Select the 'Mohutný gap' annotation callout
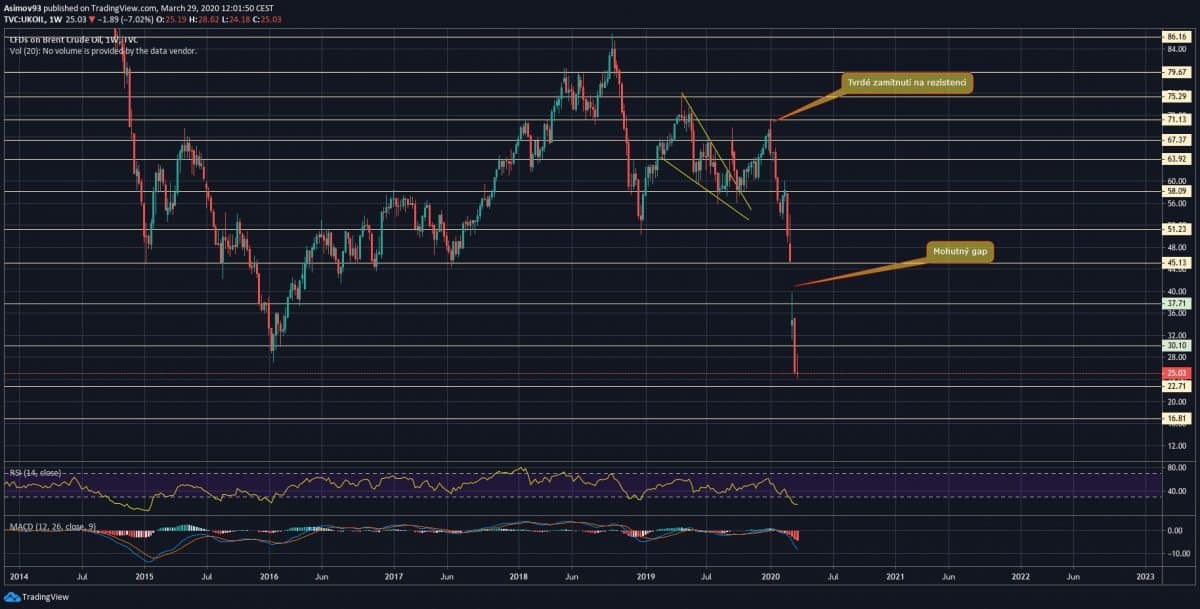 tap(961, 250)
